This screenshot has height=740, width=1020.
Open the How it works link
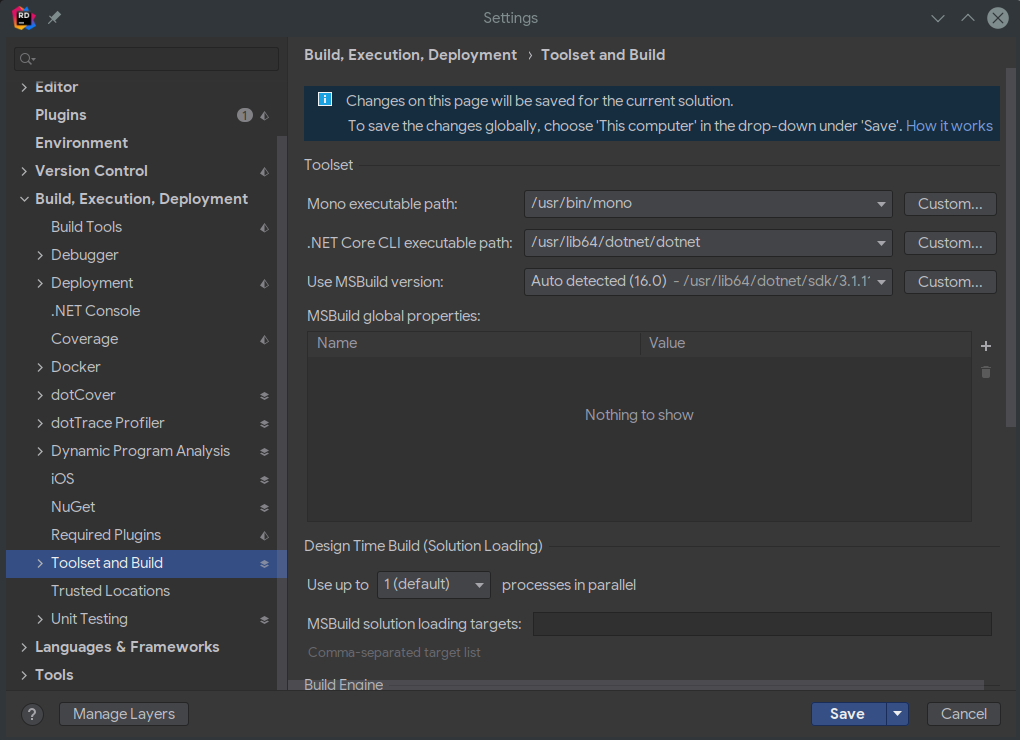point(949,126)
